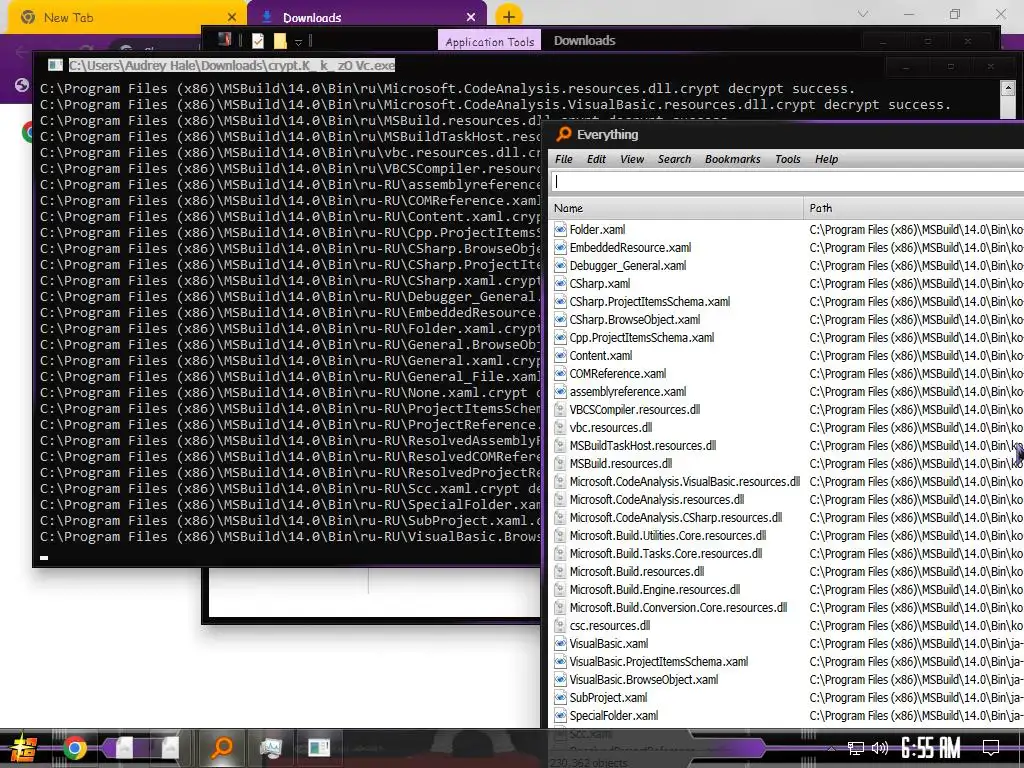Image resolution: width=1024 pixels, height=768 pixels.
Task: Switch to the Downloads browser tab
Action: [367, 18]
